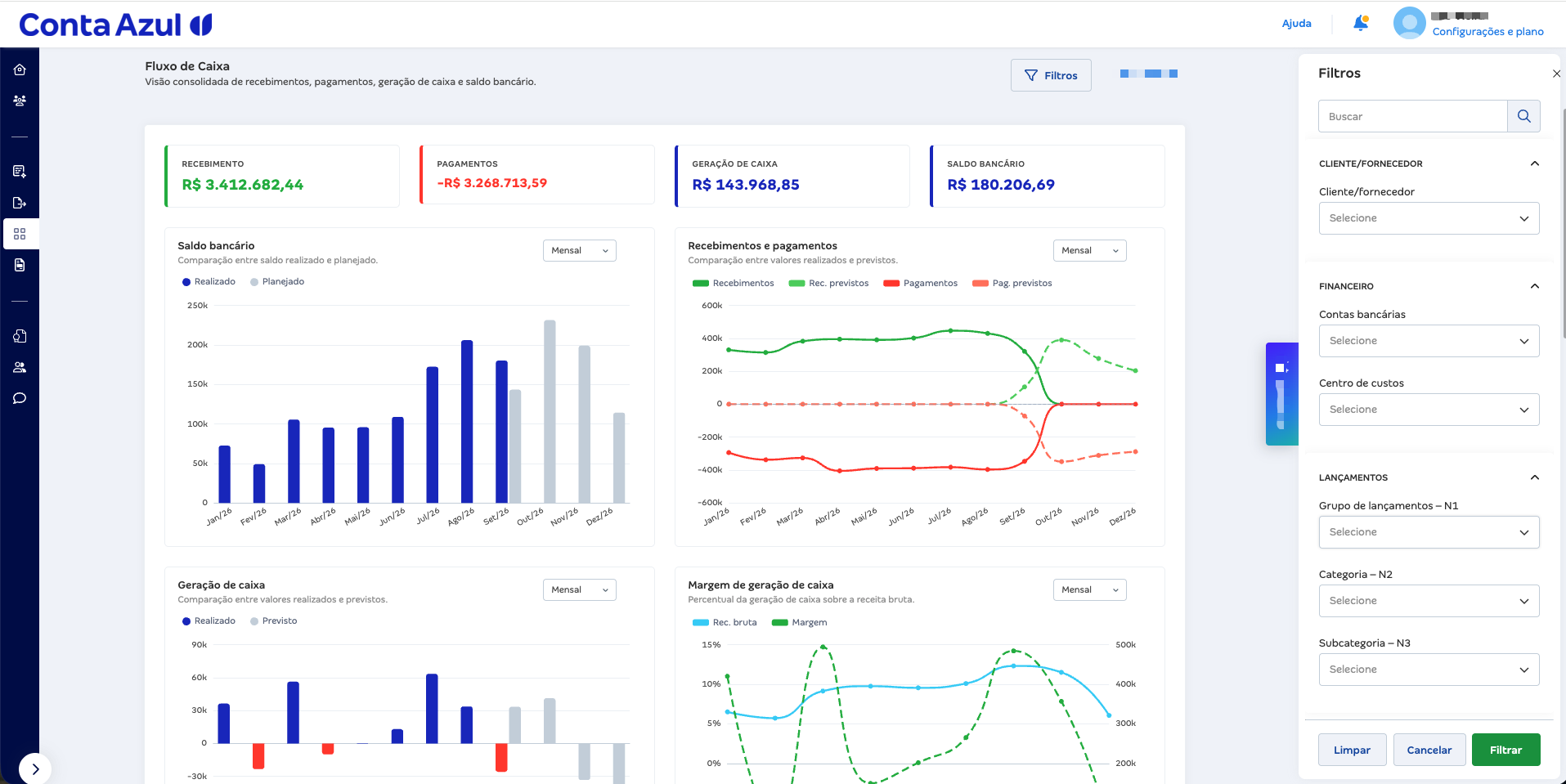Screen dimensions: 1566x784
Task: Click the Filtros button
Action: click(x=1051, y=75)
